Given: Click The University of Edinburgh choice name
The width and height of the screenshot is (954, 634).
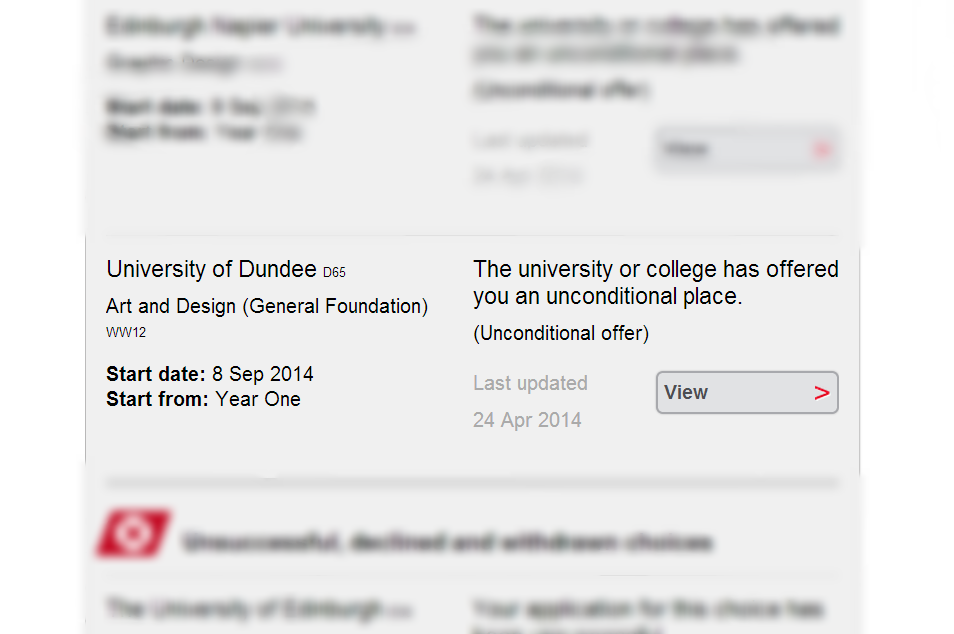Looking at the screenshot, I should coord(244,609).
